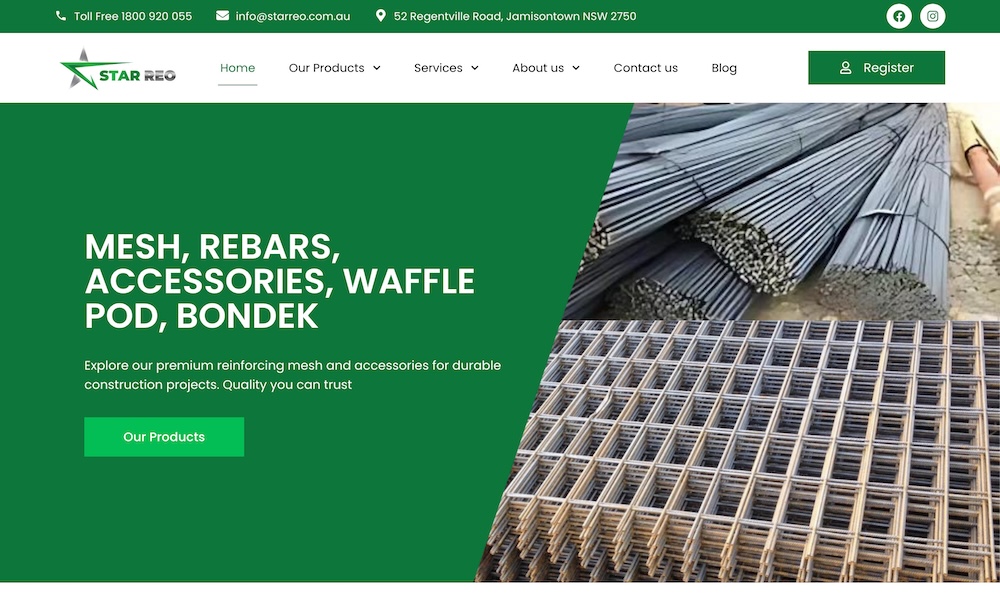Go to the Home menu item
This screenshot has width=1000, height=600.
pyautogui.click(x=237, y=68)
